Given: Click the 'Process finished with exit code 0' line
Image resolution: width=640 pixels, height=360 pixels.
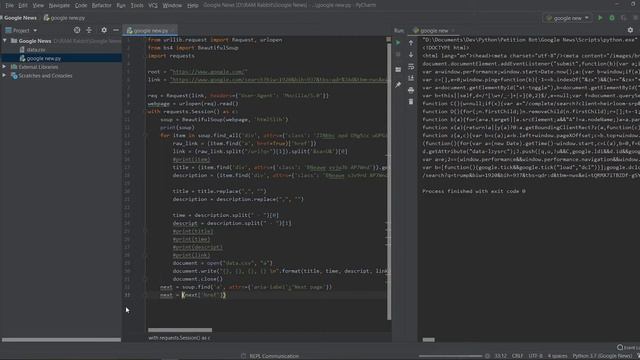Looking at the screenshot, I should [x=474, y=191].
